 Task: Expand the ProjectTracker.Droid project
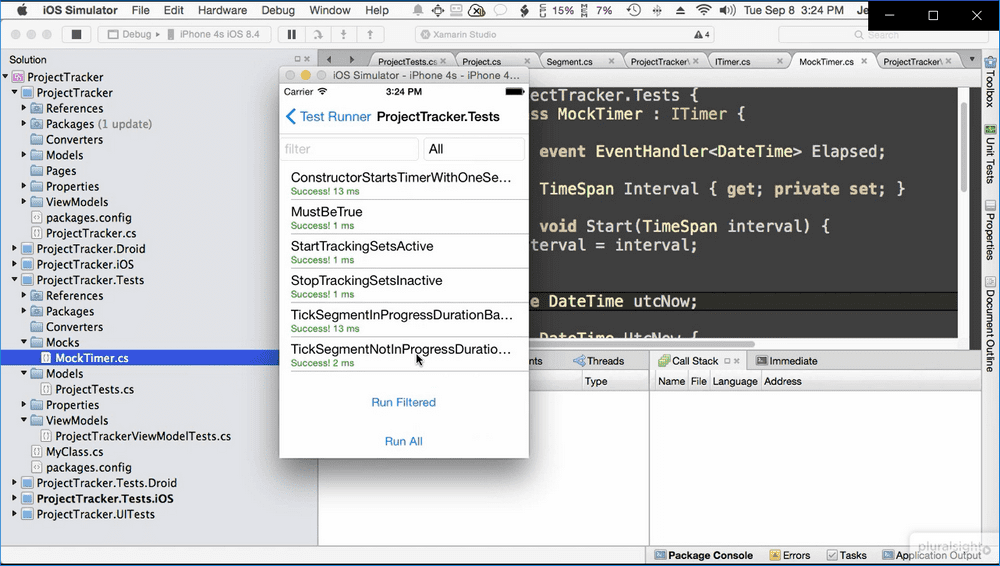point(15,249)
